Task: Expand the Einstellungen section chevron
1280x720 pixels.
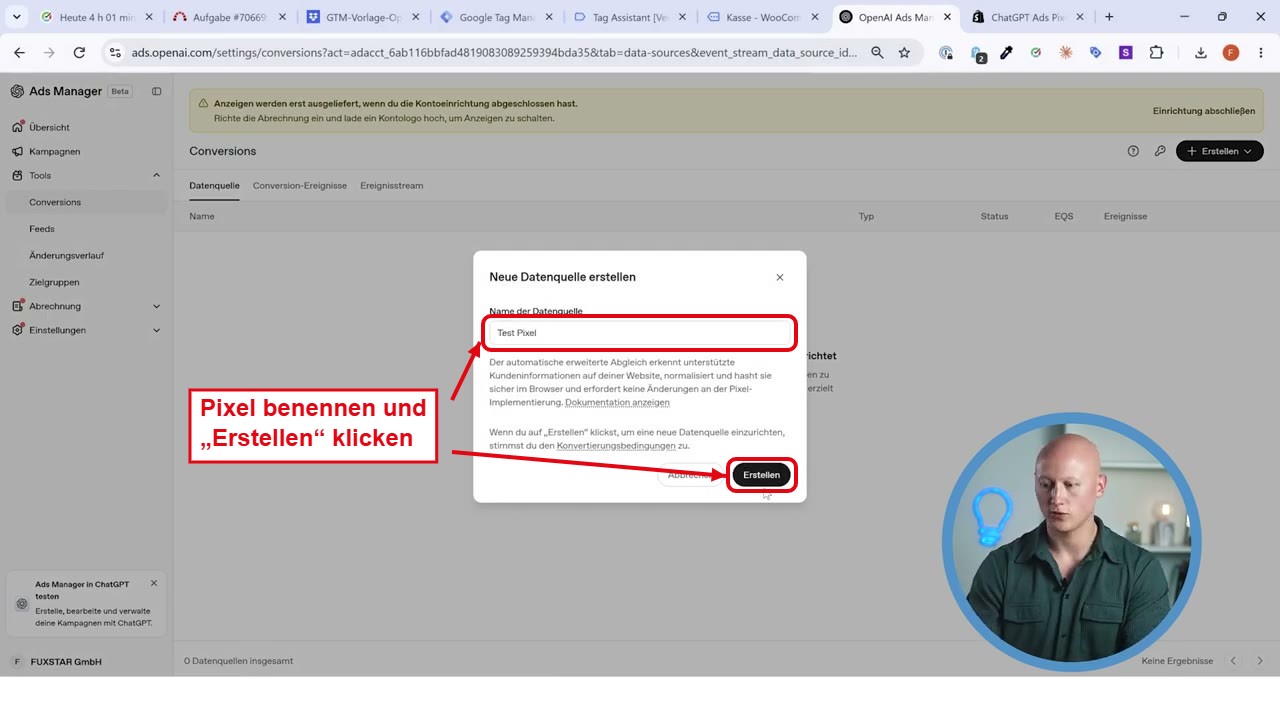Action: [156, 330]
